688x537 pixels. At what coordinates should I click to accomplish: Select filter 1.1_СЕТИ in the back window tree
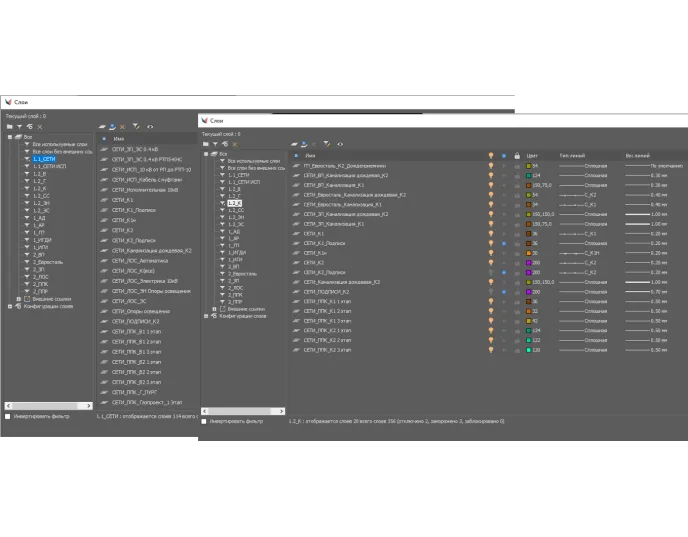(44, 158)
